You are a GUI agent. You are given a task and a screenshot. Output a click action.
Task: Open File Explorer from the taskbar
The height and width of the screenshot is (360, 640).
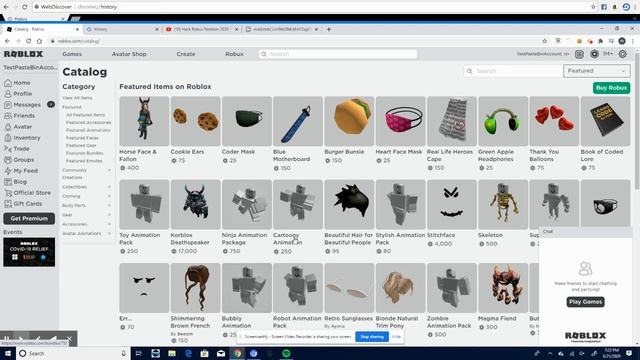click(x=172, y=353)
